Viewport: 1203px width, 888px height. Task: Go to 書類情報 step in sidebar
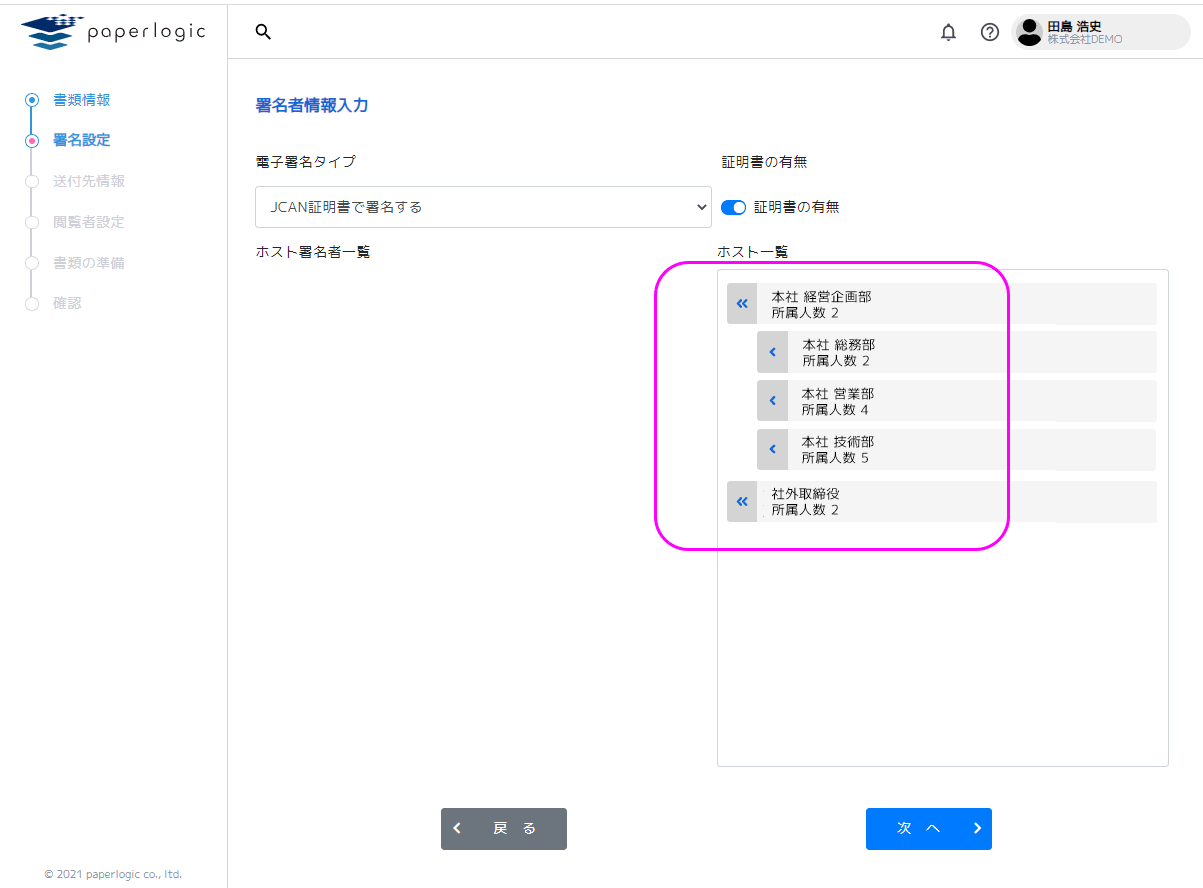click(81, 100)
